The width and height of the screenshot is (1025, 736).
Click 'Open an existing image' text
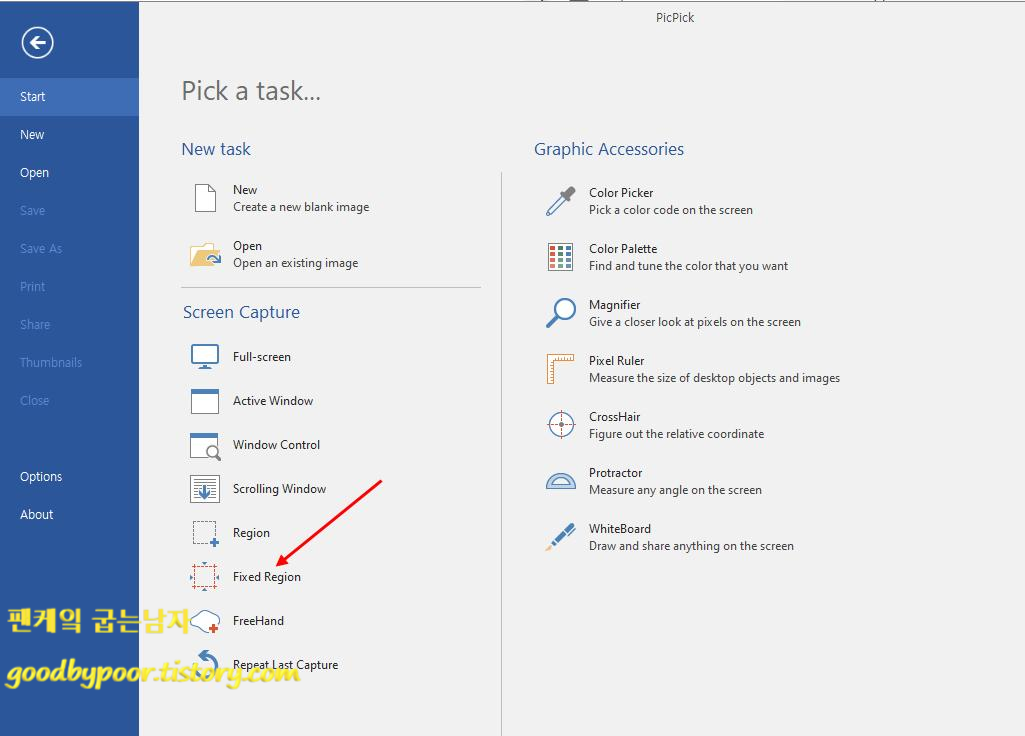295,263
